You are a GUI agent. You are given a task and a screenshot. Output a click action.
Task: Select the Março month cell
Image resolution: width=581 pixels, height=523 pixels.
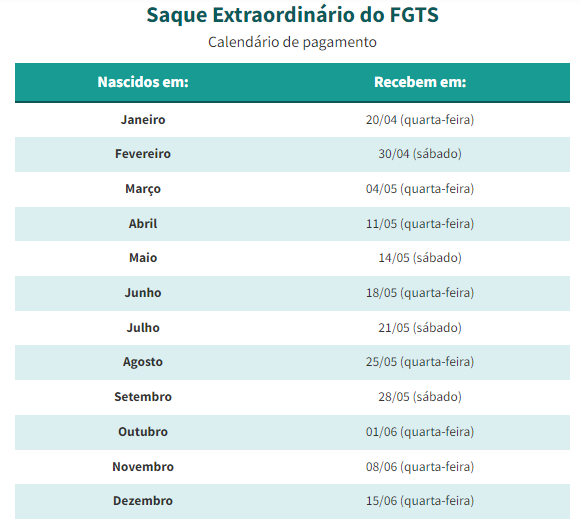[143, 189]
